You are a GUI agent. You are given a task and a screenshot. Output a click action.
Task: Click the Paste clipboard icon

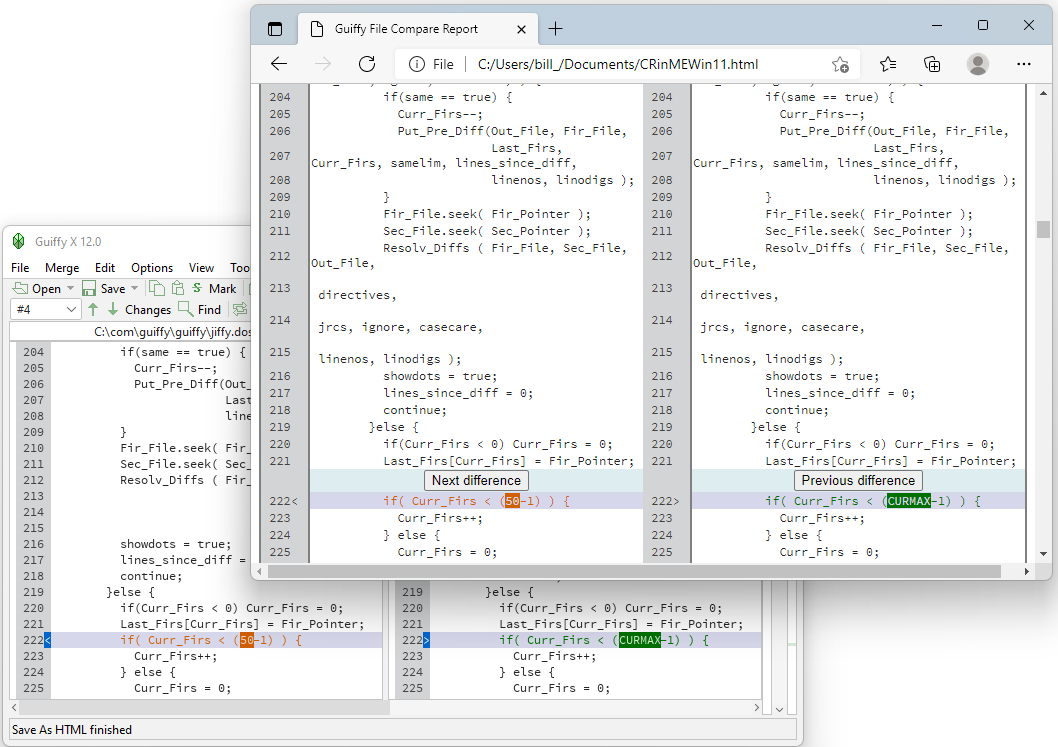pos(177,289)
